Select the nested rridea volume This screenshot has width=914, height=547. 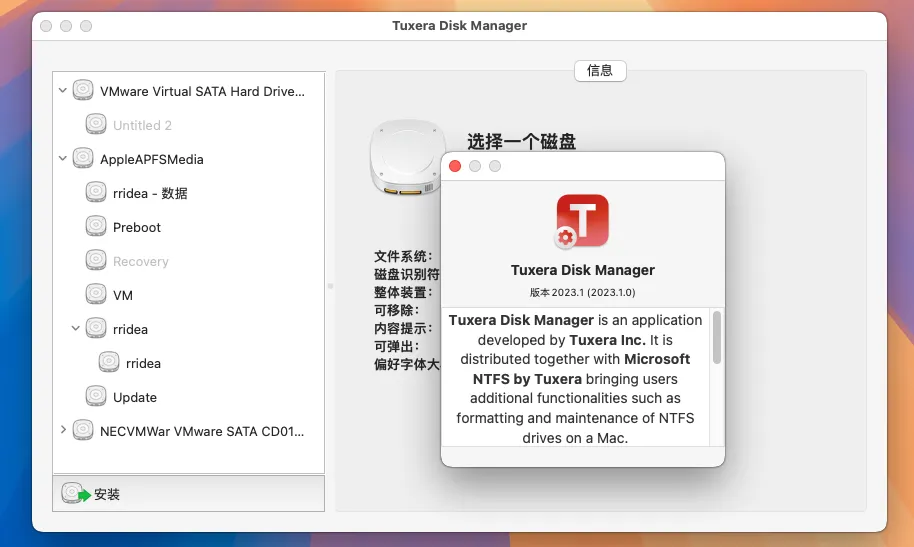(143, 363)
